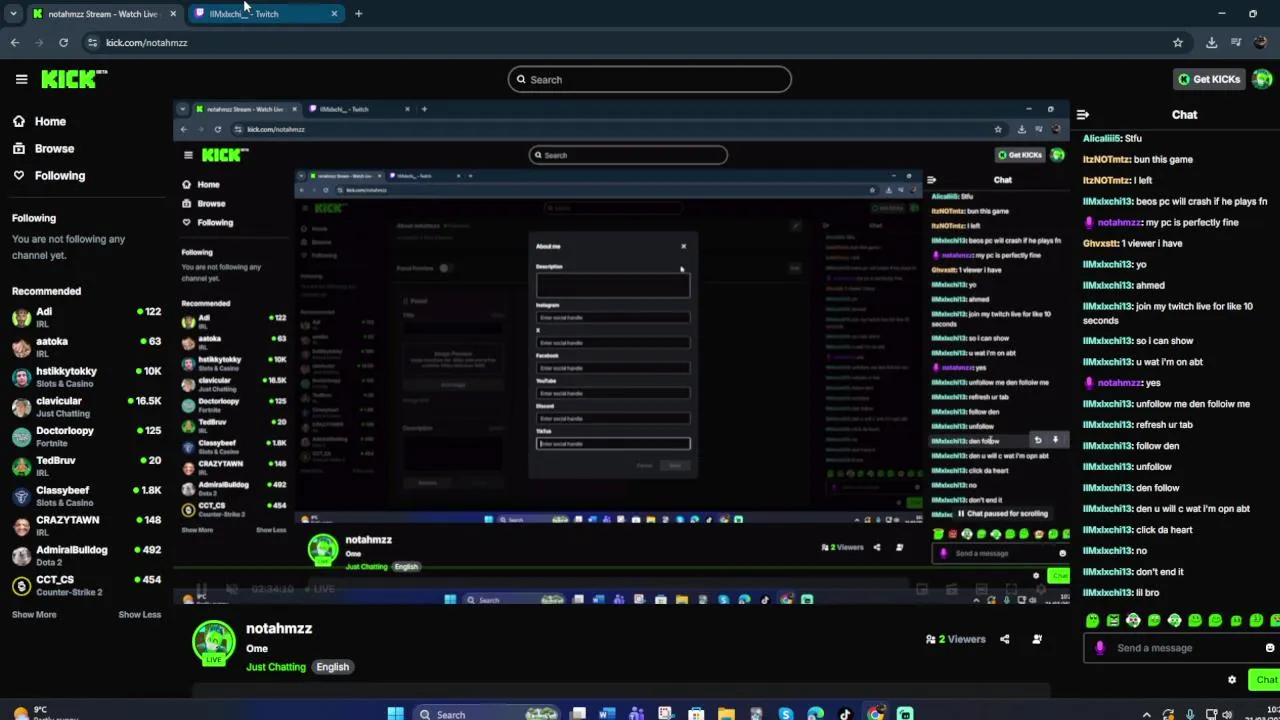Screen dimensions: 1280x720
Task: Click the Chrome back arrow
Action: [x=15, y=42]
